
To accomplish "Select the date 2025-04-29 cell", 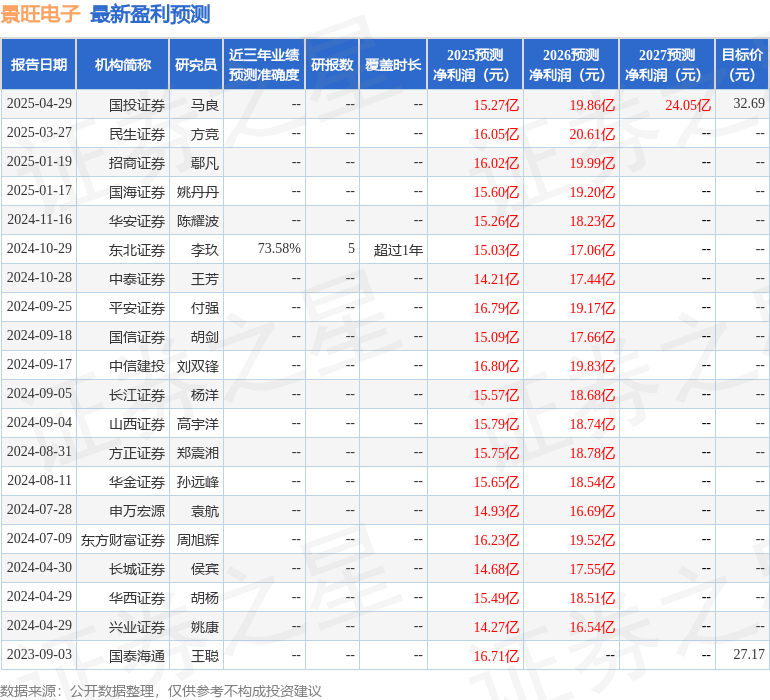I will pos(39,104).
